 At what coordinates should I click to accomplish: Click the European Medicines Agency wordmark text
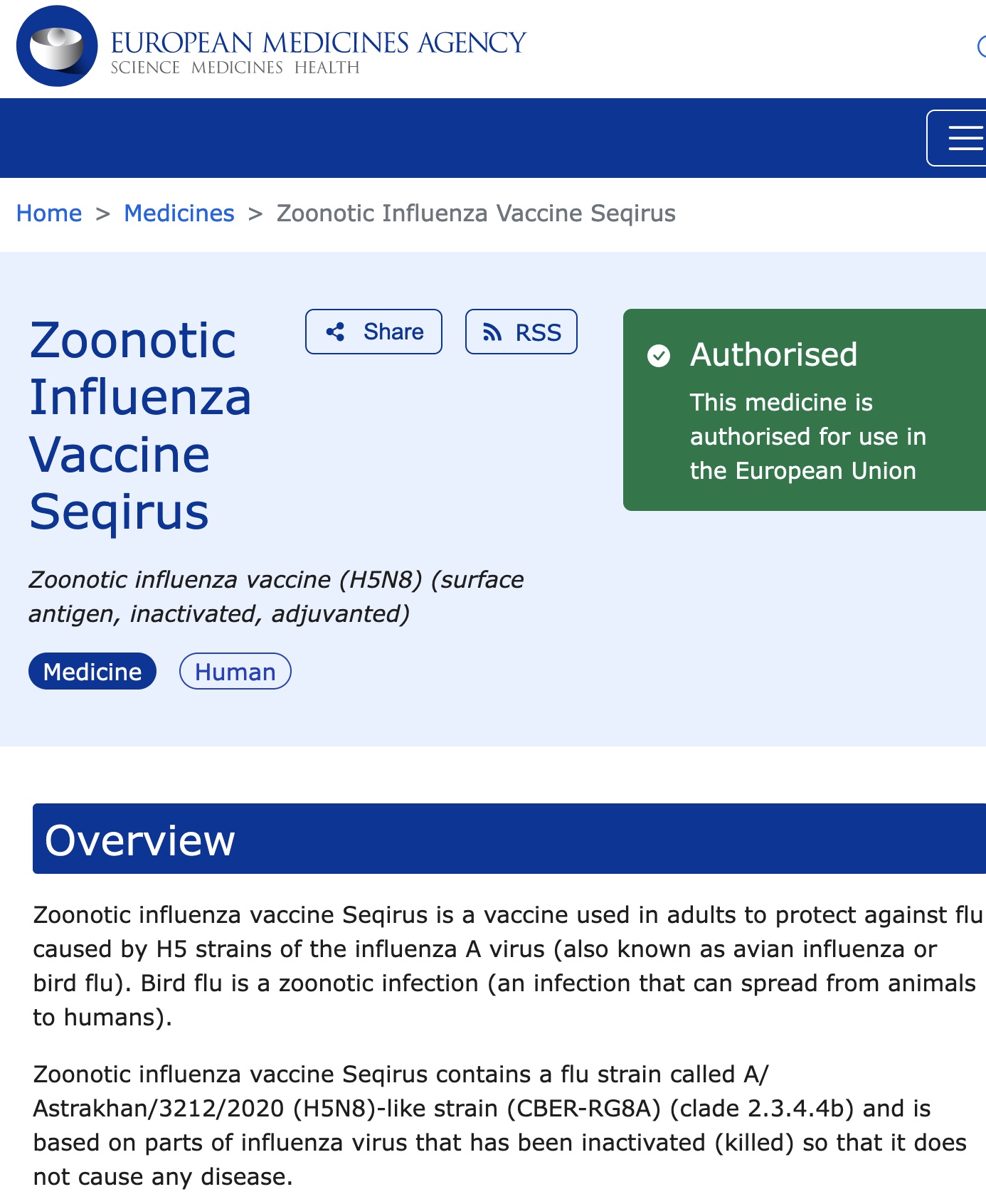[x=318, y=42]
